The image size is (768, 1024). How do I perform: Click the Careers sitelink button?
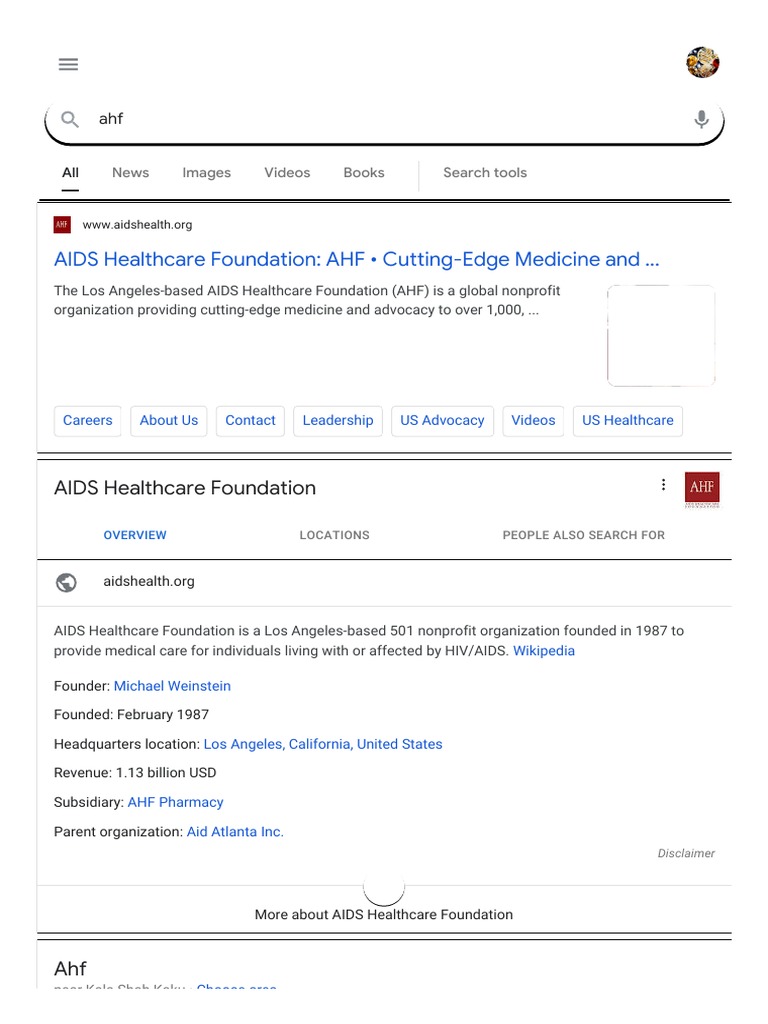(88, 420)
